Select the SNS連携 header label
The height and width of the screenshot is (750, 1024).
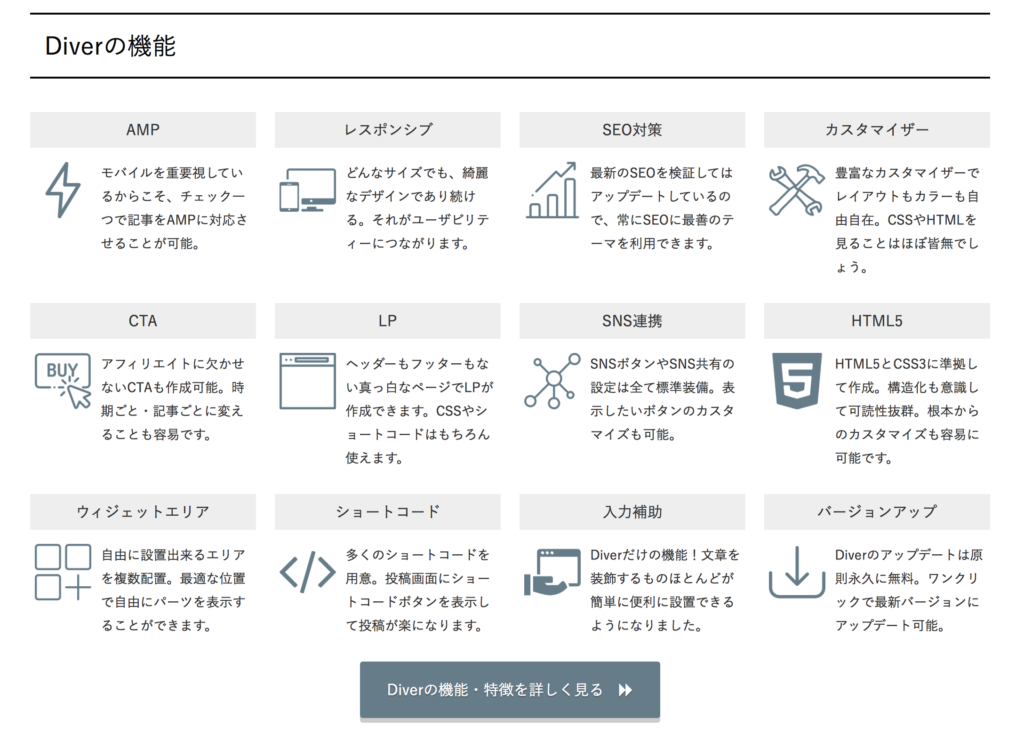pyautogui.click(x=632, y=321)
